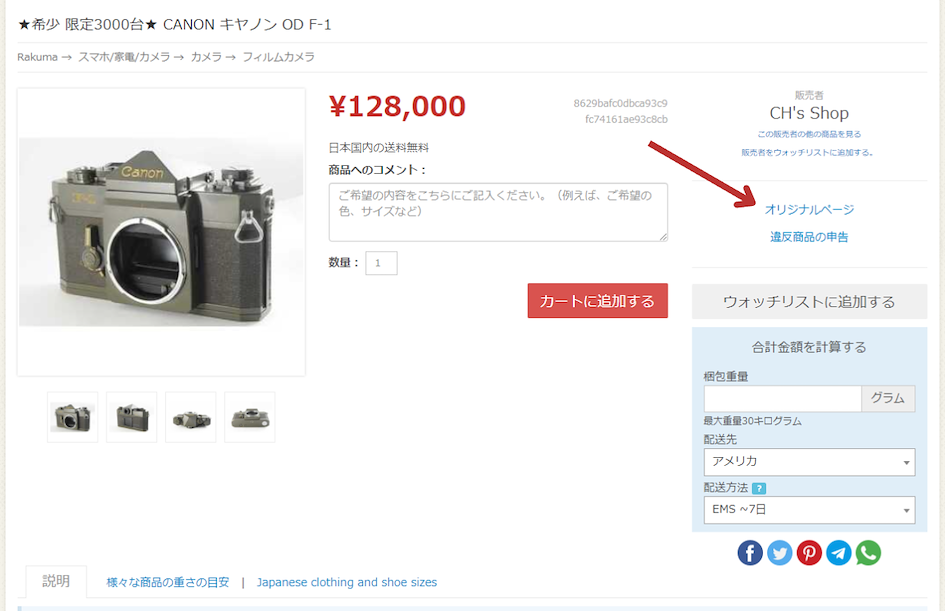
Task: Share the listing via WhatsApp
Action: point(868,553)
